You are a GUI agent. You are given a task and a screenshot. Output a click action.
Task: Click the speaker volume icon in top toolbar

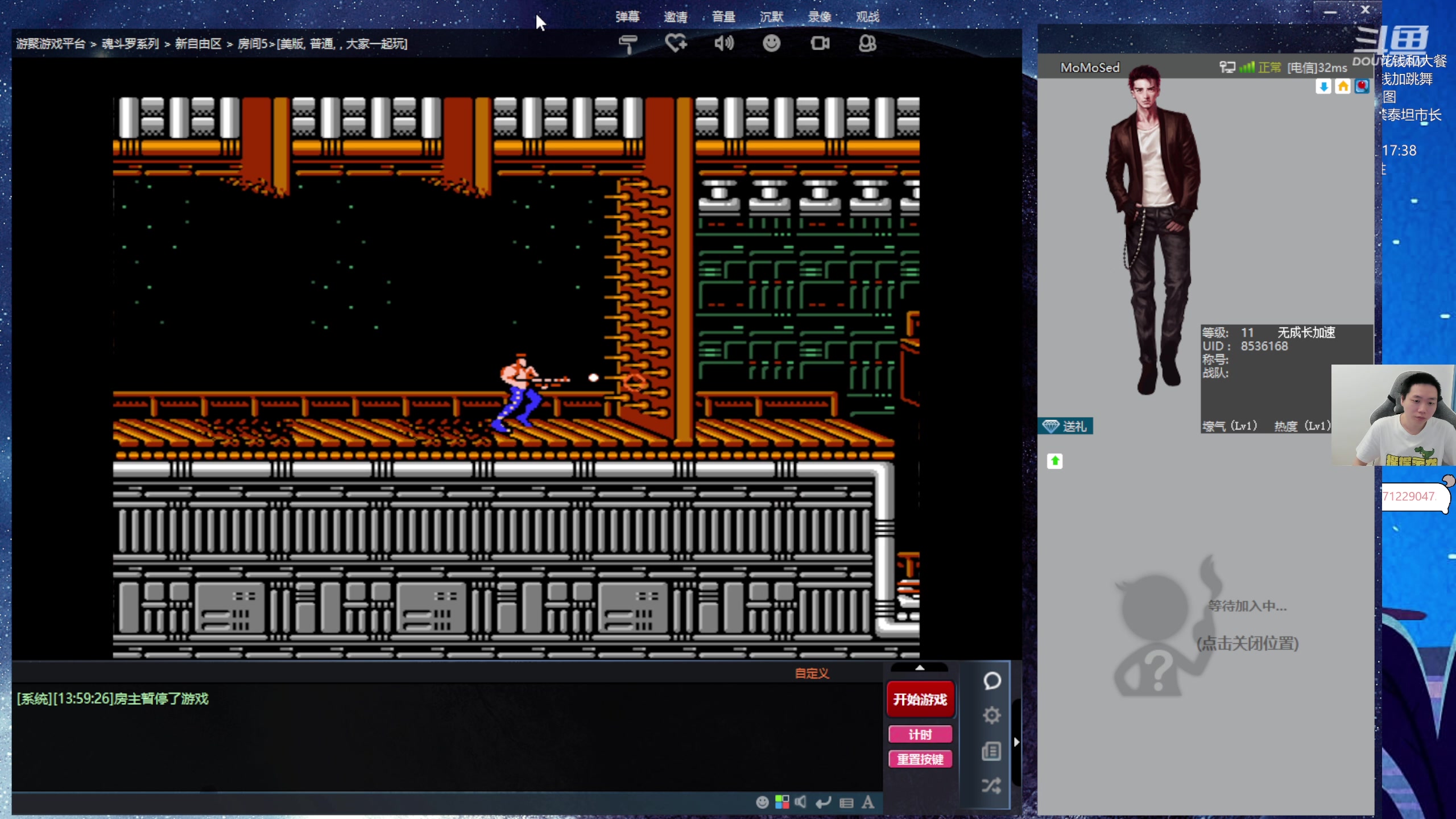pyautogui.click(x=724, y=43)
